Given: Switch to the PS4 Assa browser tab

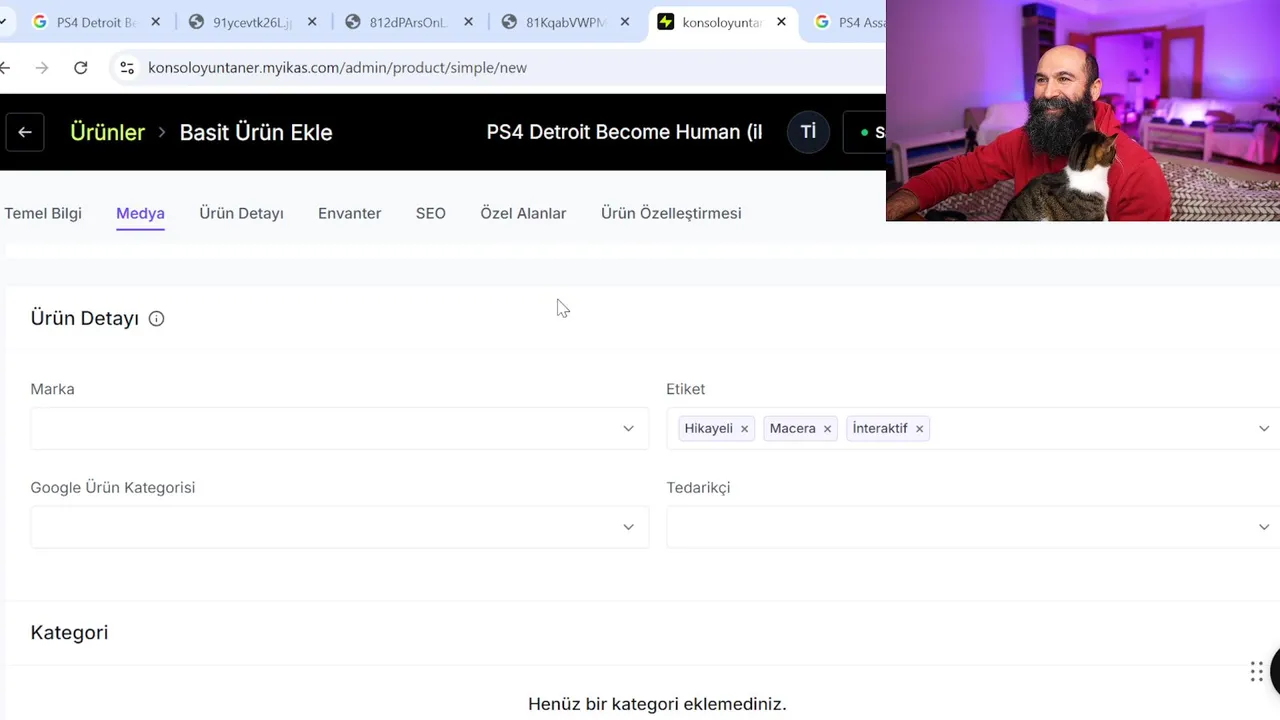Looking at the screenshot, I should tap(846, 22).
